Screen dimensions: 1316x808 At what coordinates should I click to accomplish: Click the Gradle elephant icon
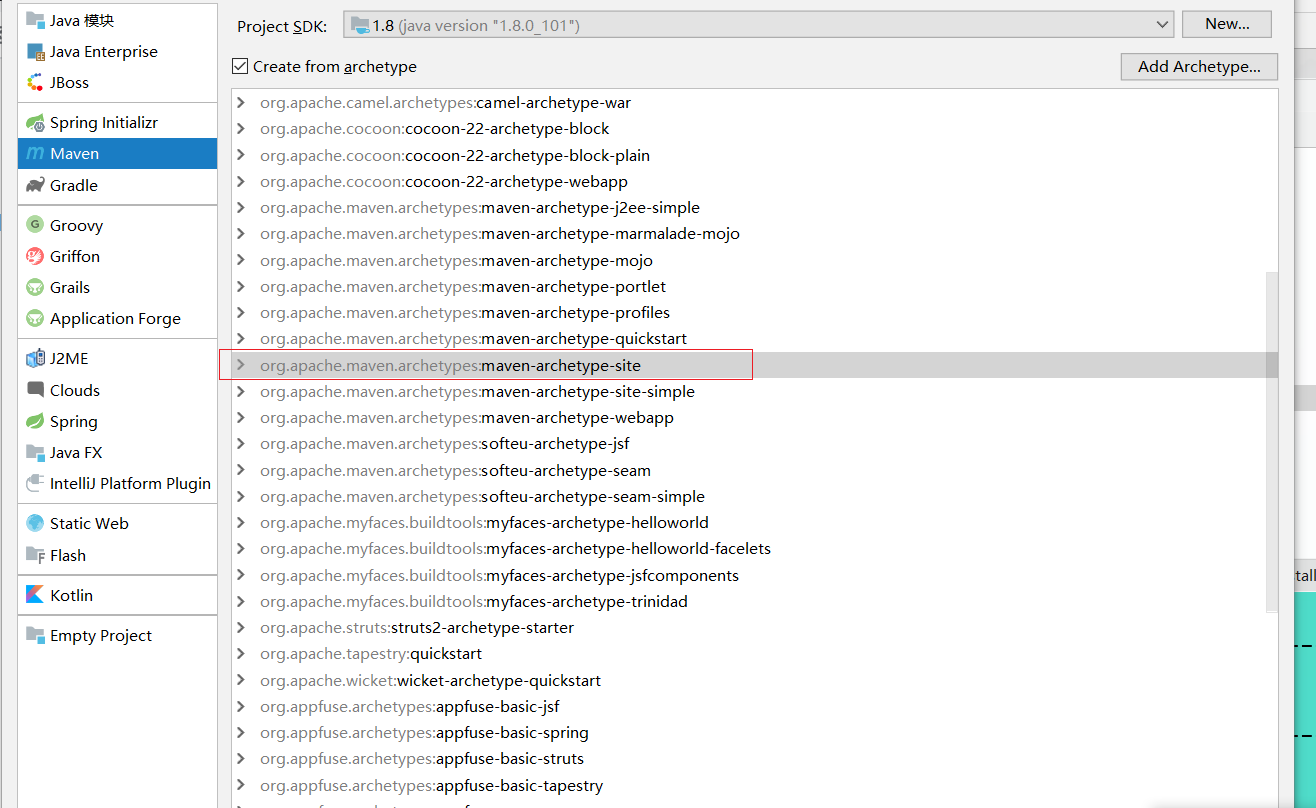tap(35, 185)
